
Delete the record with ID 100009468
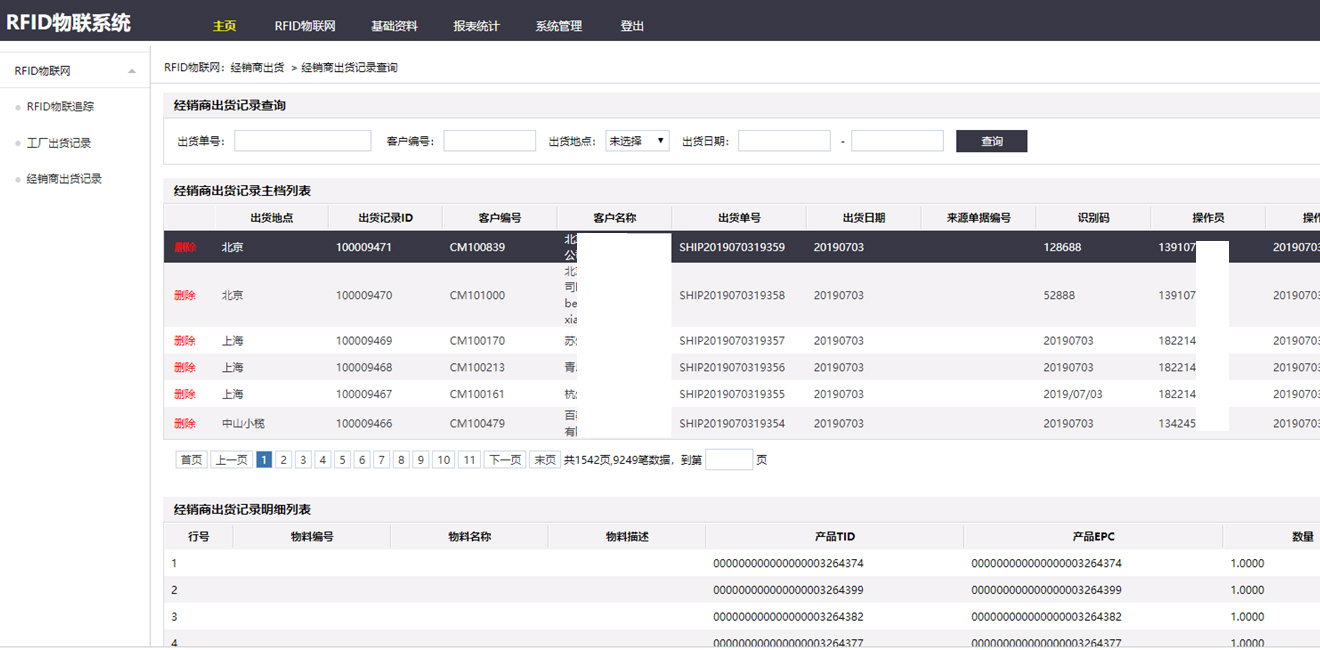[185, 367]
